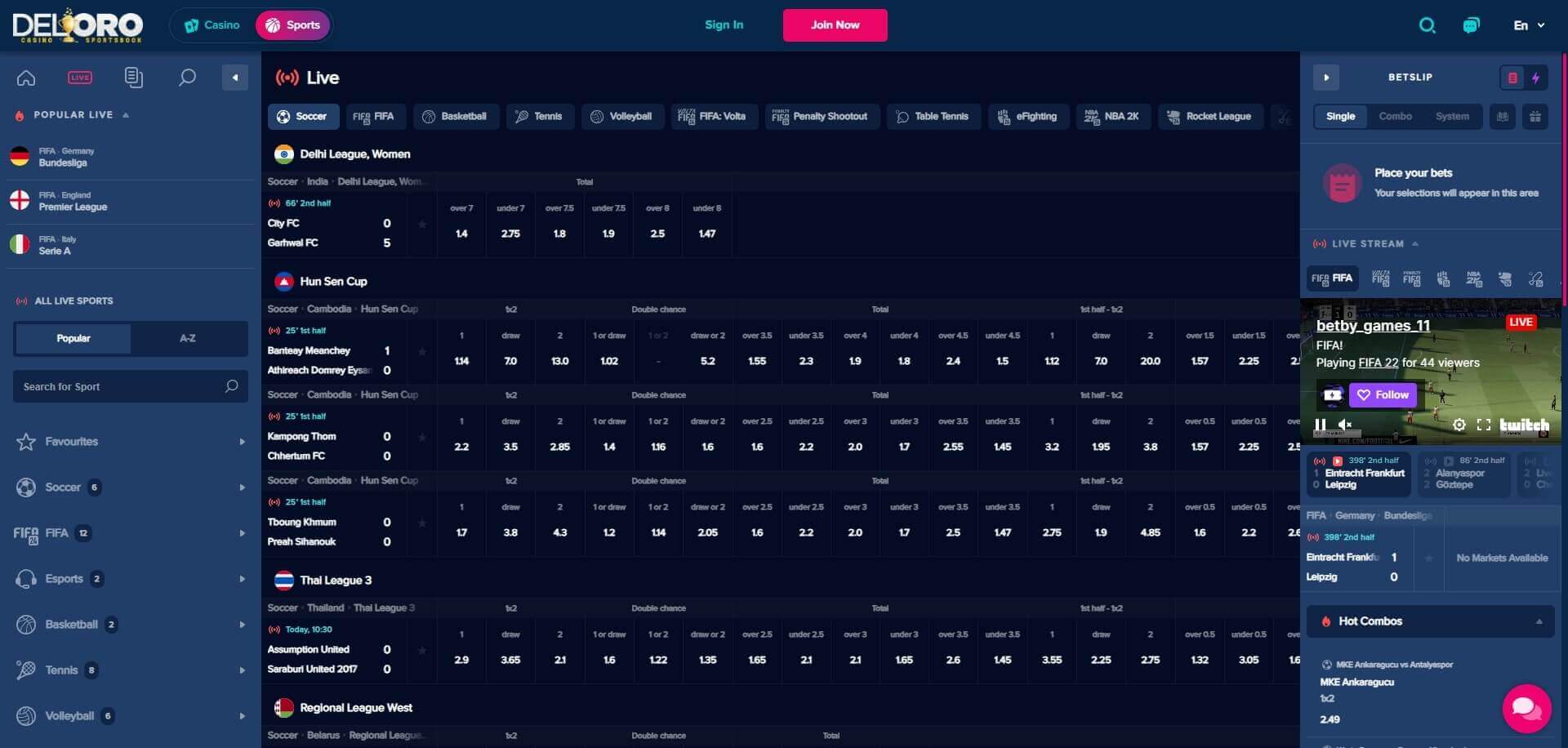
Task: Open My Bets document icon in sidebar
Action: point(133,78)
